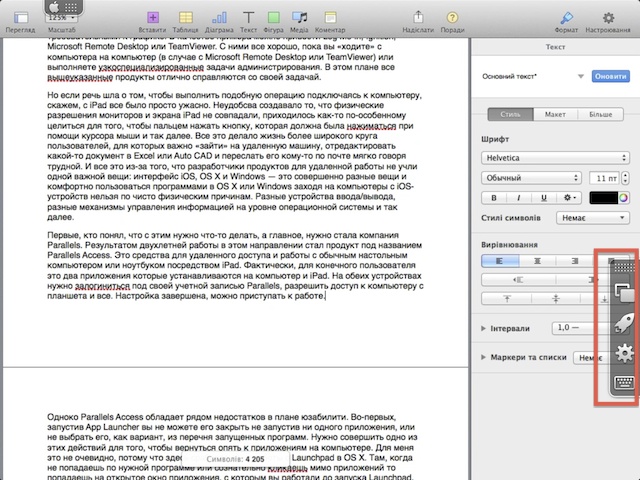Open Поради tips icon
This screenshot has width=640, height=480.
[x=452, y=18]
